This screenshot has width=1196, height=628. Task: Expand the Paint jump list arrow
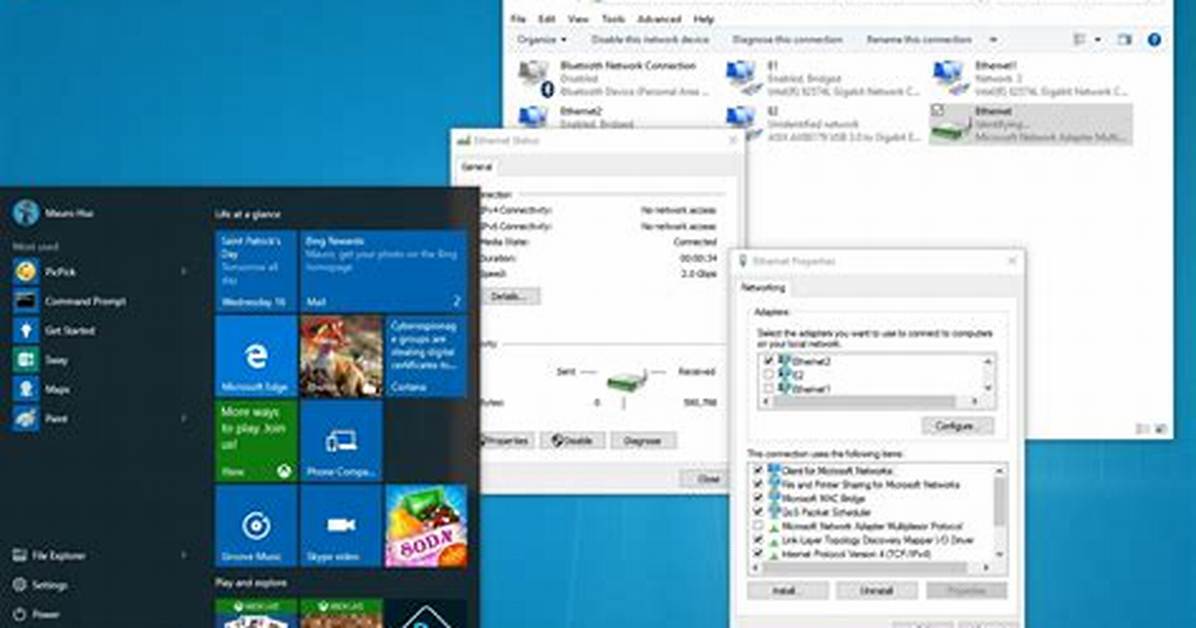click(184, 418)
